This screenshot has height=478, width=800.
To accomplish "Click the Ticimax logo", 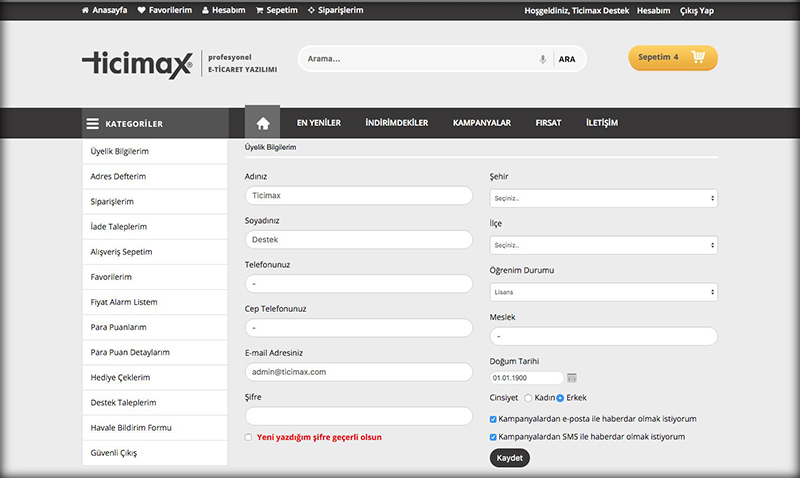I will coord(136,64).
